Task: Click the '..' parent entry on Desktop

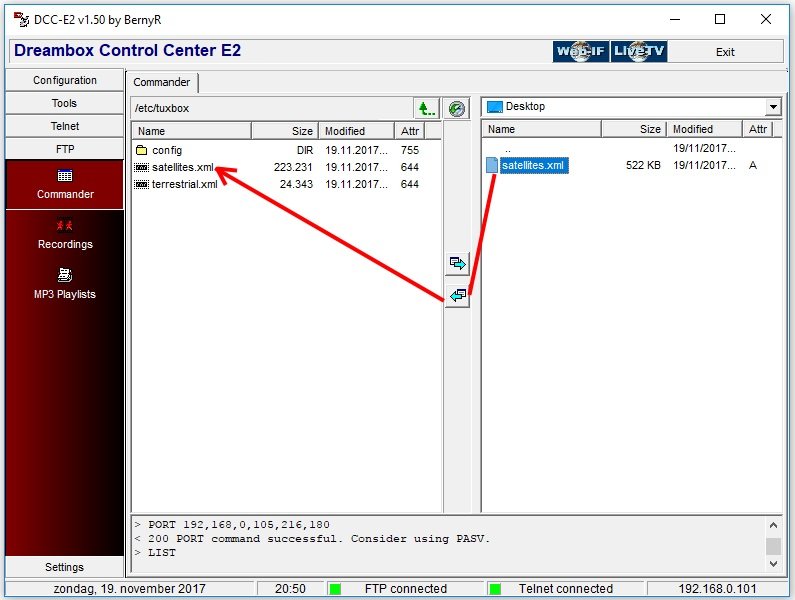Action: click(x=508, y=149)
